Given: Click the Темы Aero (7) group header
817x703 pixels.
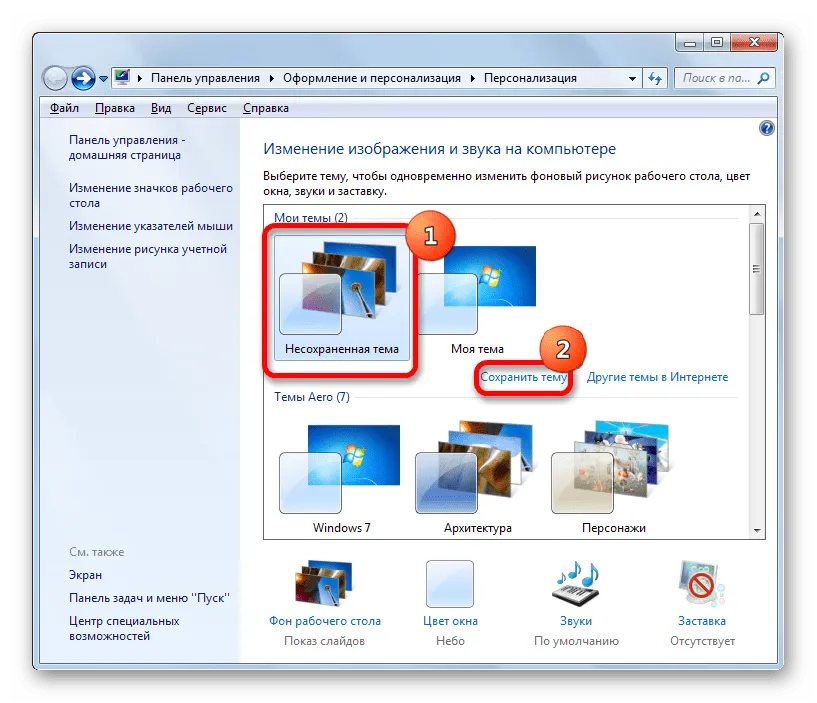Looking at the screenshot, I should [312, 397].
